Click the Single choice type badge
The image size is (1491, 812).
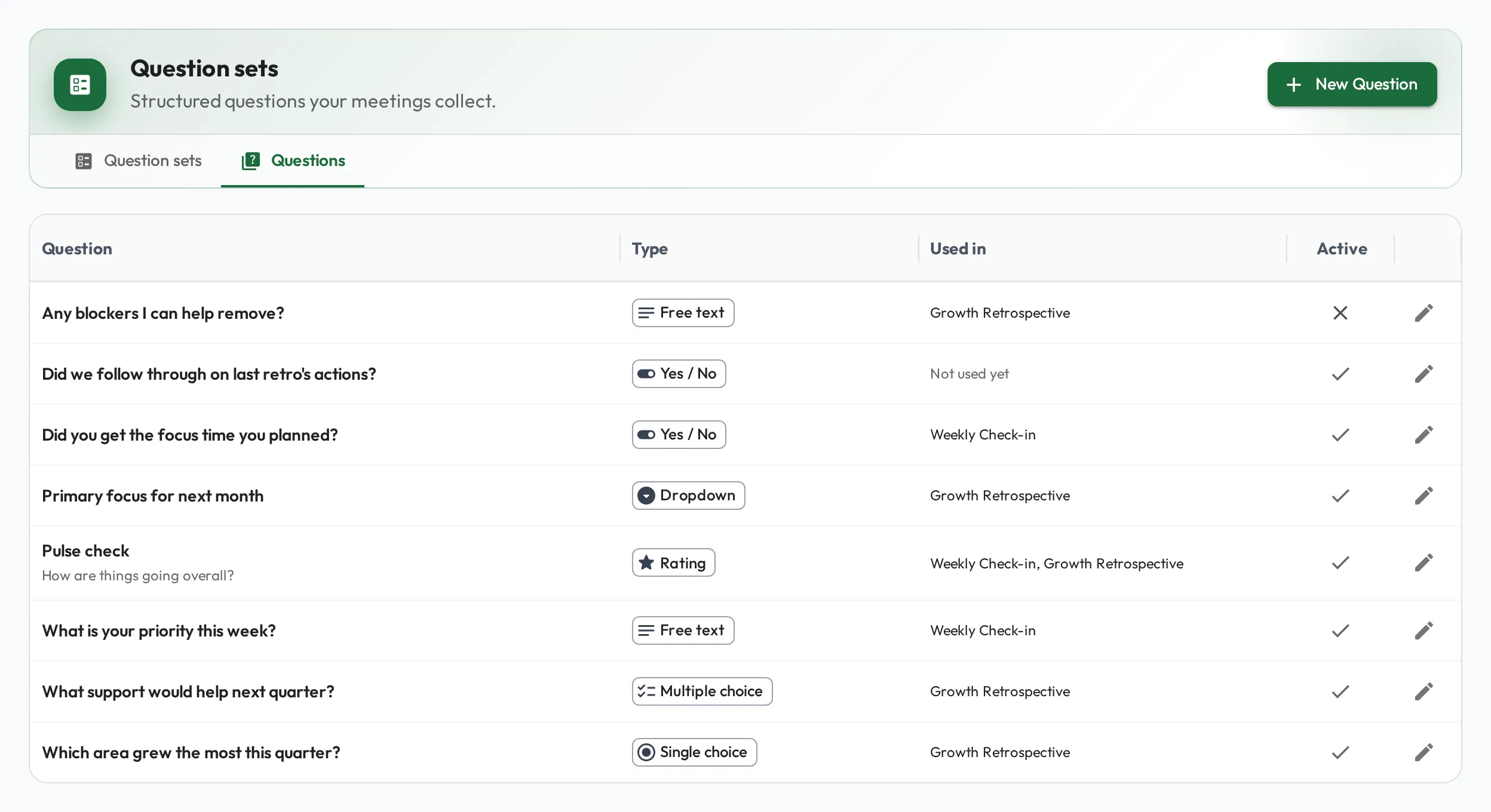click(694, 752)
